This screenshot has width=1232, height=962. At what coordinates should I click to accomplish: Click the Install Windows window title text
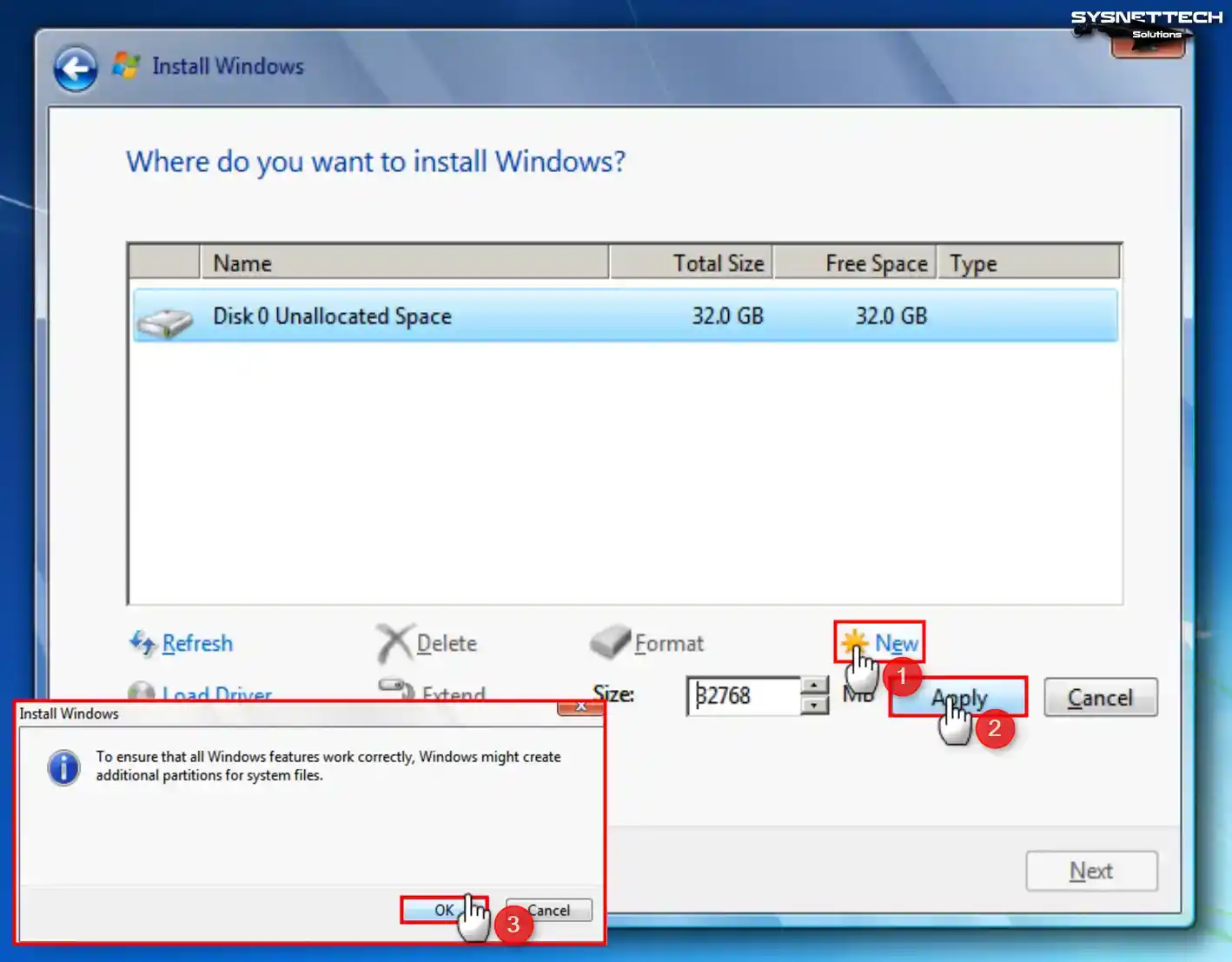tap(228, 66)
